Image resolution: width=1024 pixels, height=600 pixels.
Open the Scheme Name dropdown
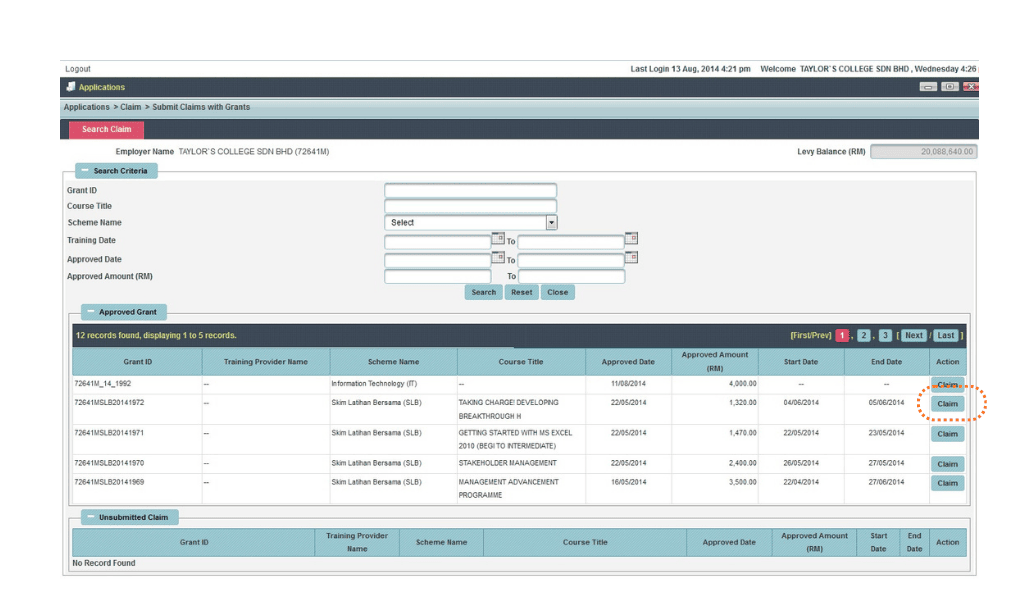pos(471,223)
